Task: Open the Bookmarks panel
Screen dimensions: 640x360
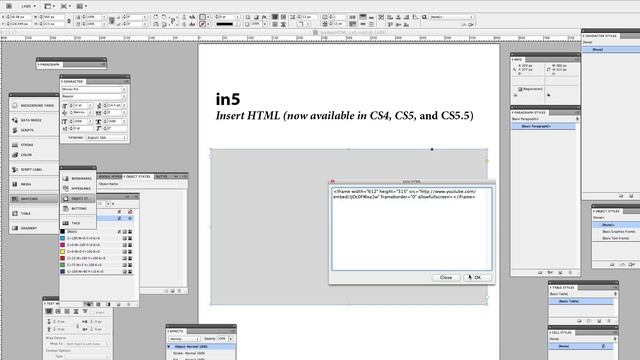Action: click(78, 178)
